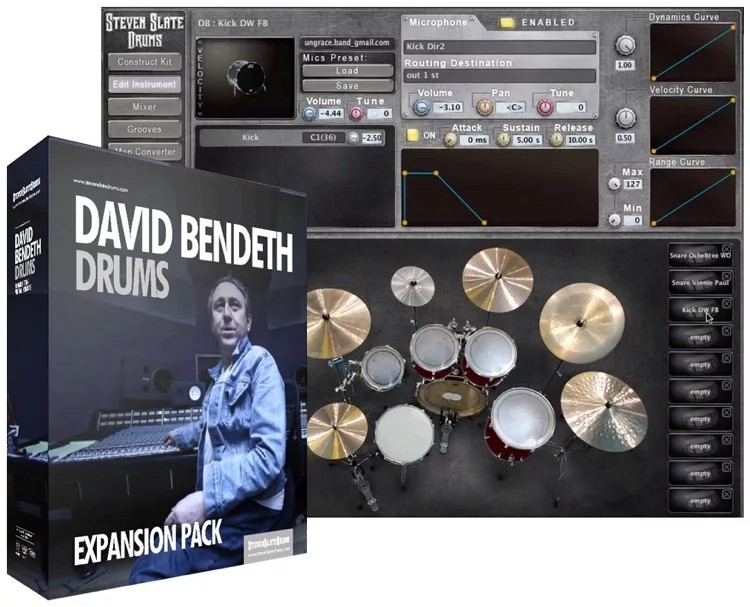Image resolution: width=750 pixels, height=607 pixels.
Task: Remove Snare Ocheltree WO with its X
Action: pos(727,249)
